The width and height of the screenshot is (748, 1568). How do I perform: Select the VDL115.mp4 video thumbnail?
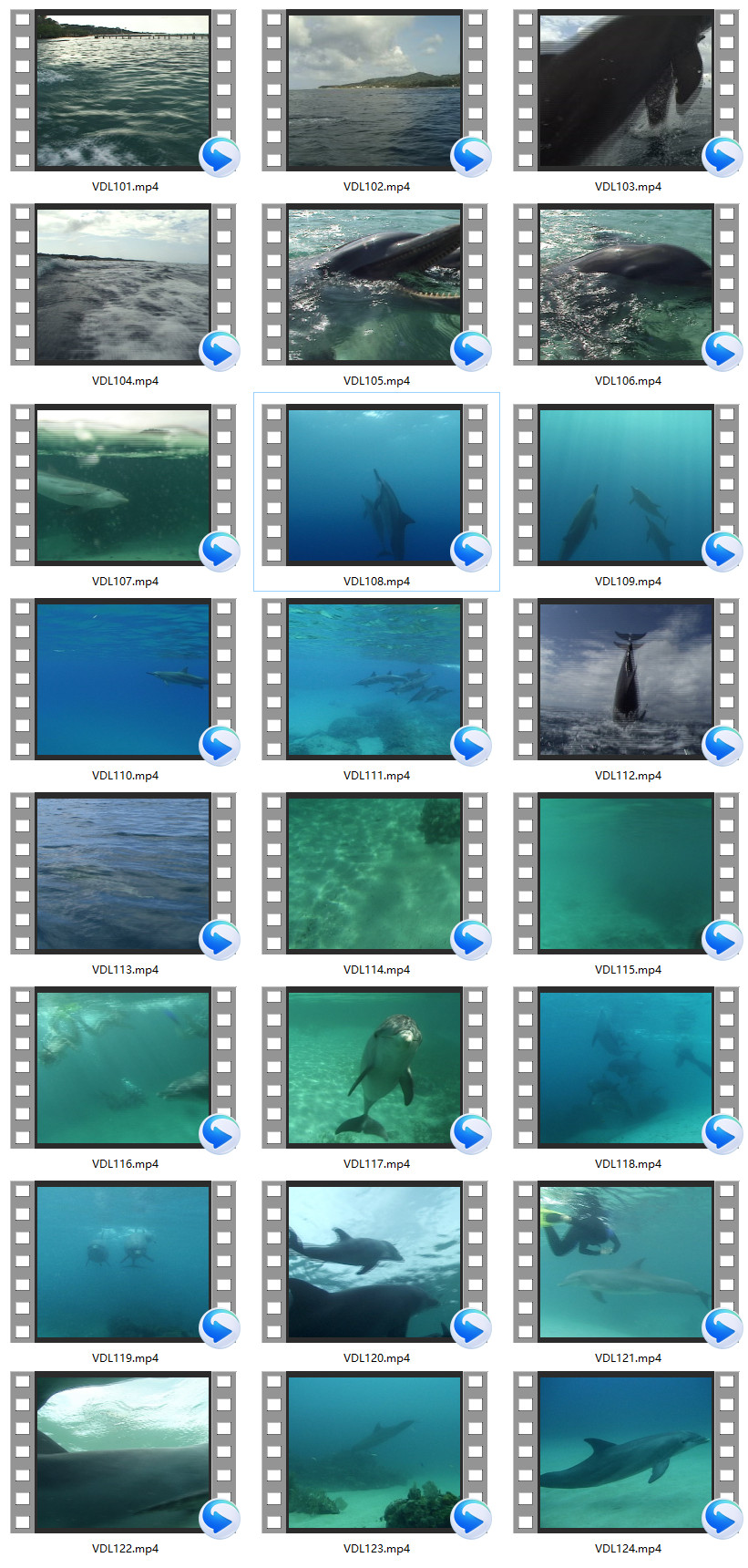[x=626, y=873]
